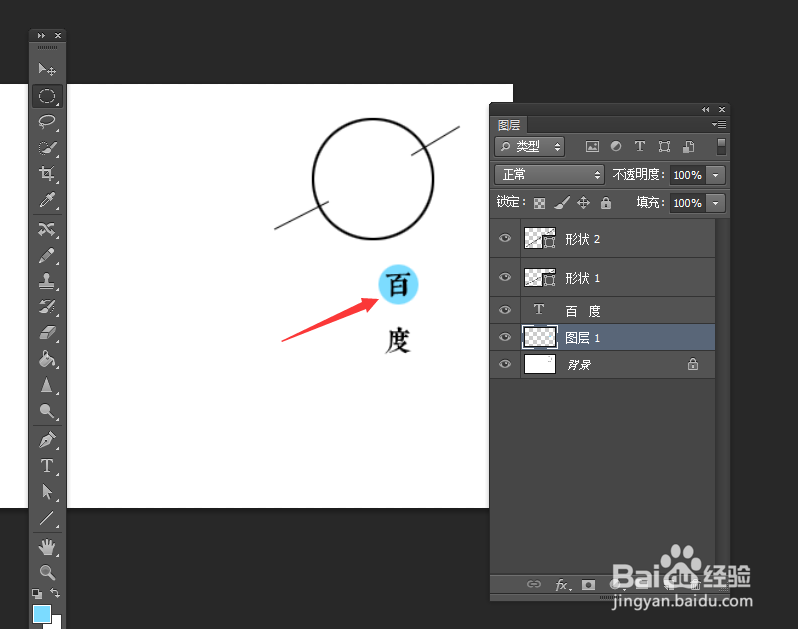This screenshot has width=798, height=629.
Task: Filter layers by pixel layers icon
Action: click(592, 147)
